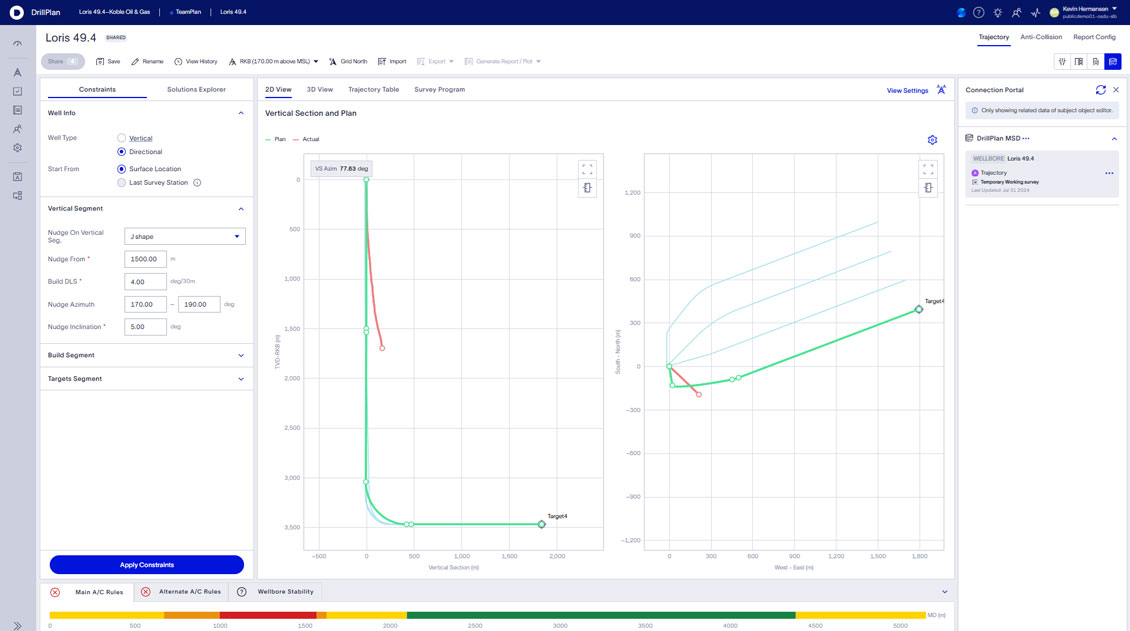
Task: Click Grid North in toolbar
Action: pyautogui.click(x=347, y=62)
